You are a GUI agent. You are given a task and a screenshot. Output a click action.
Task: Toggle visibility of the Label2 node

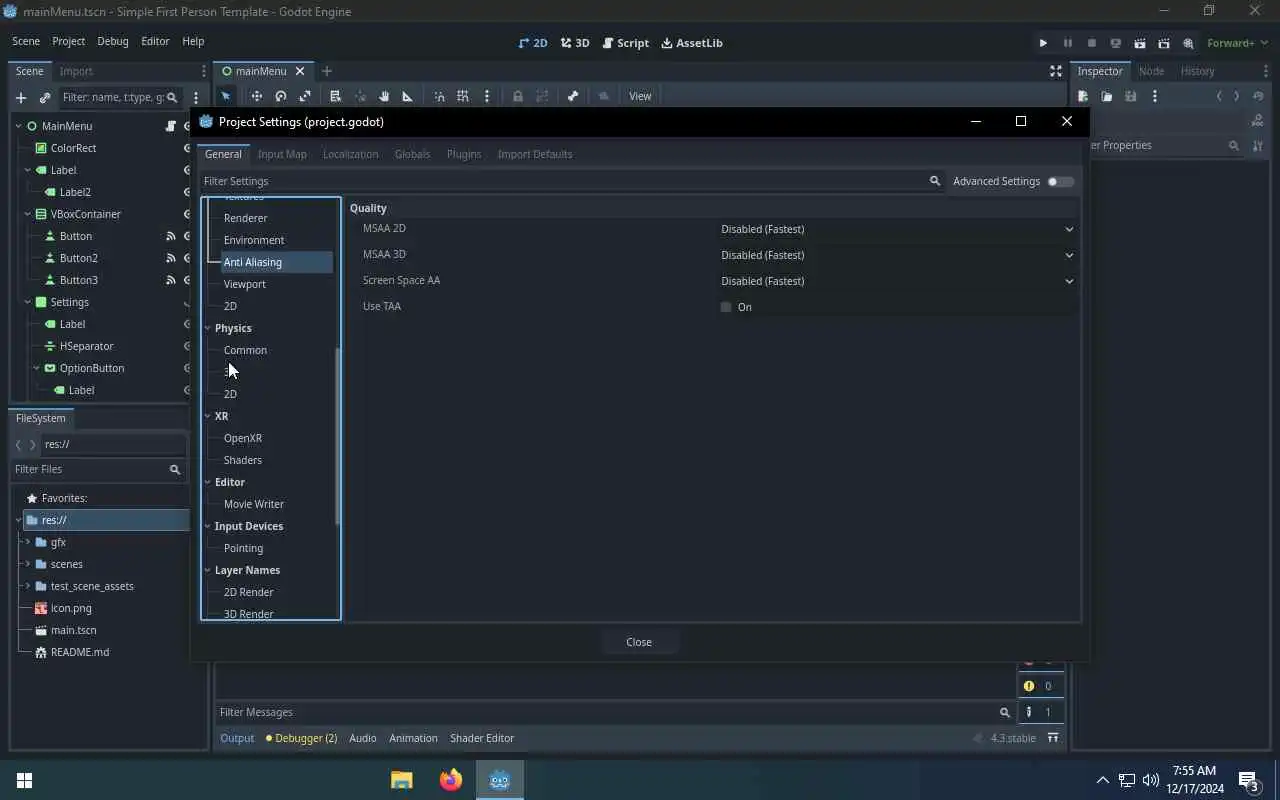click(187, 192)
